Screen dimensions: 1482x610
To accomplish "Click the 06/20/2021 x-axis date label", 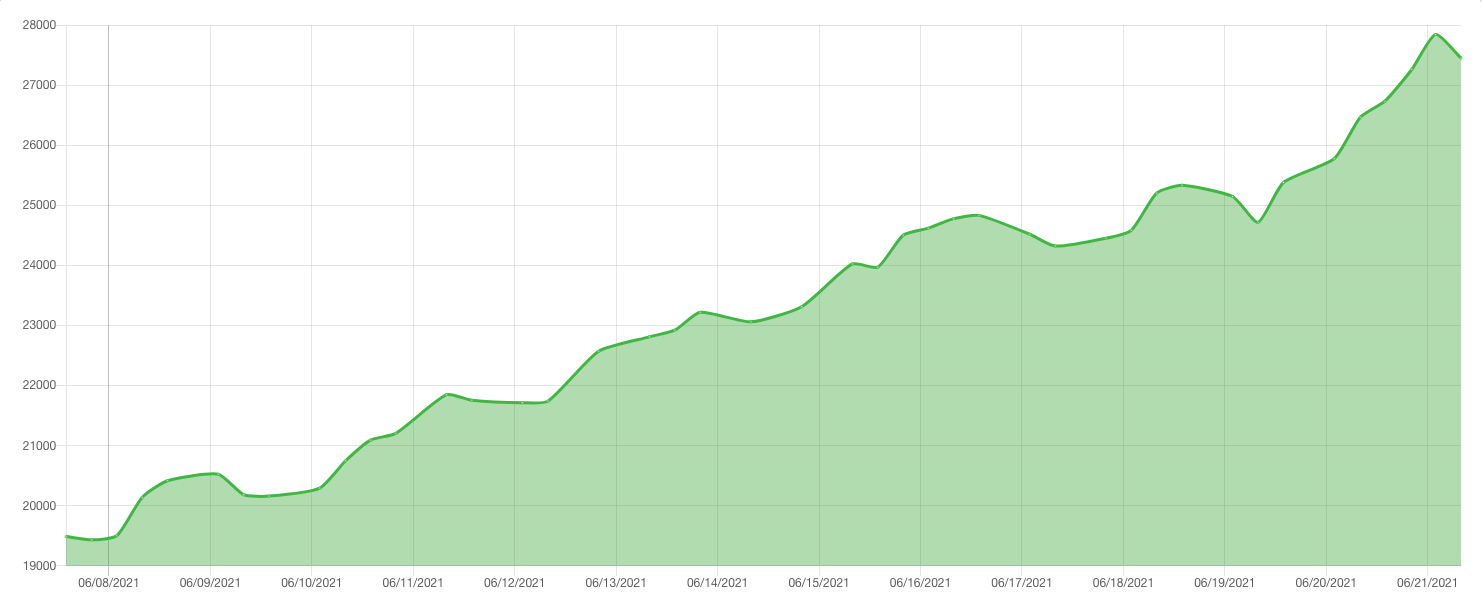I will 1326,582.
